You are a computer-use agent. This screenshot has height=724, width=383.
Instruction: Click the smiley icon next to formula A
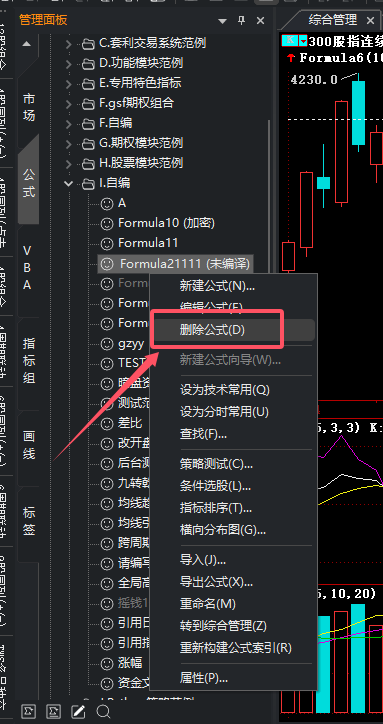[x=107, y=203]
